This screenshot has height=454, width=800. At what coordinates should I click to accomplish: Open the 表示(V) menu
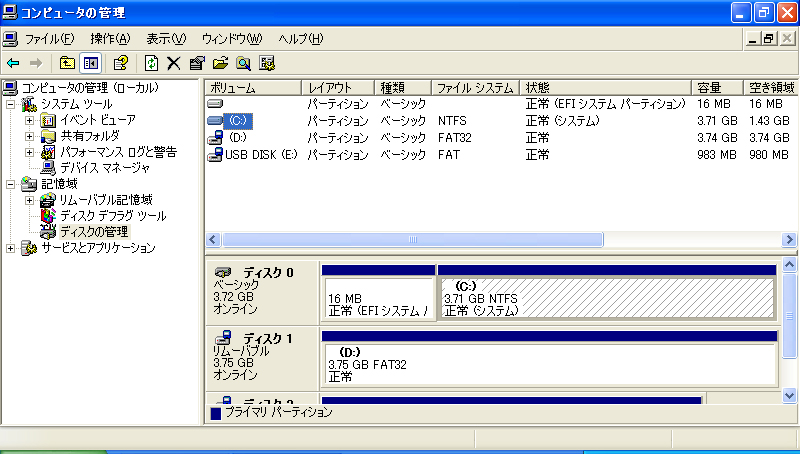click(x=166, y=39)
